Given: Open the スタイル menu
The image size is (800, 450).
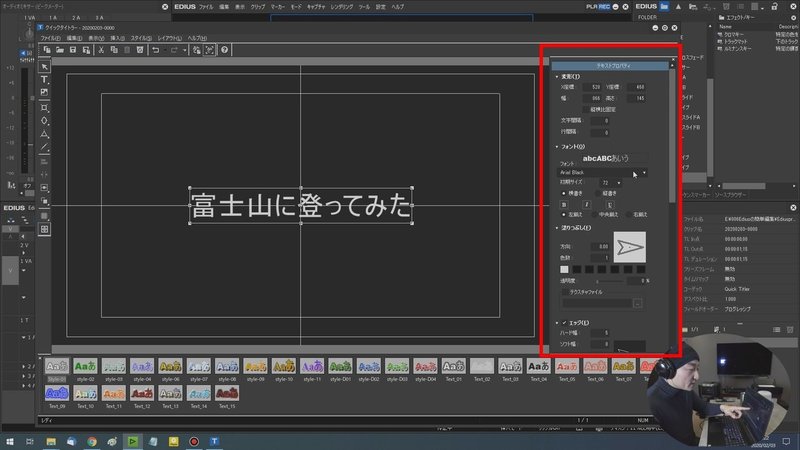Looking at the screenshot, I should pos(141,38).
